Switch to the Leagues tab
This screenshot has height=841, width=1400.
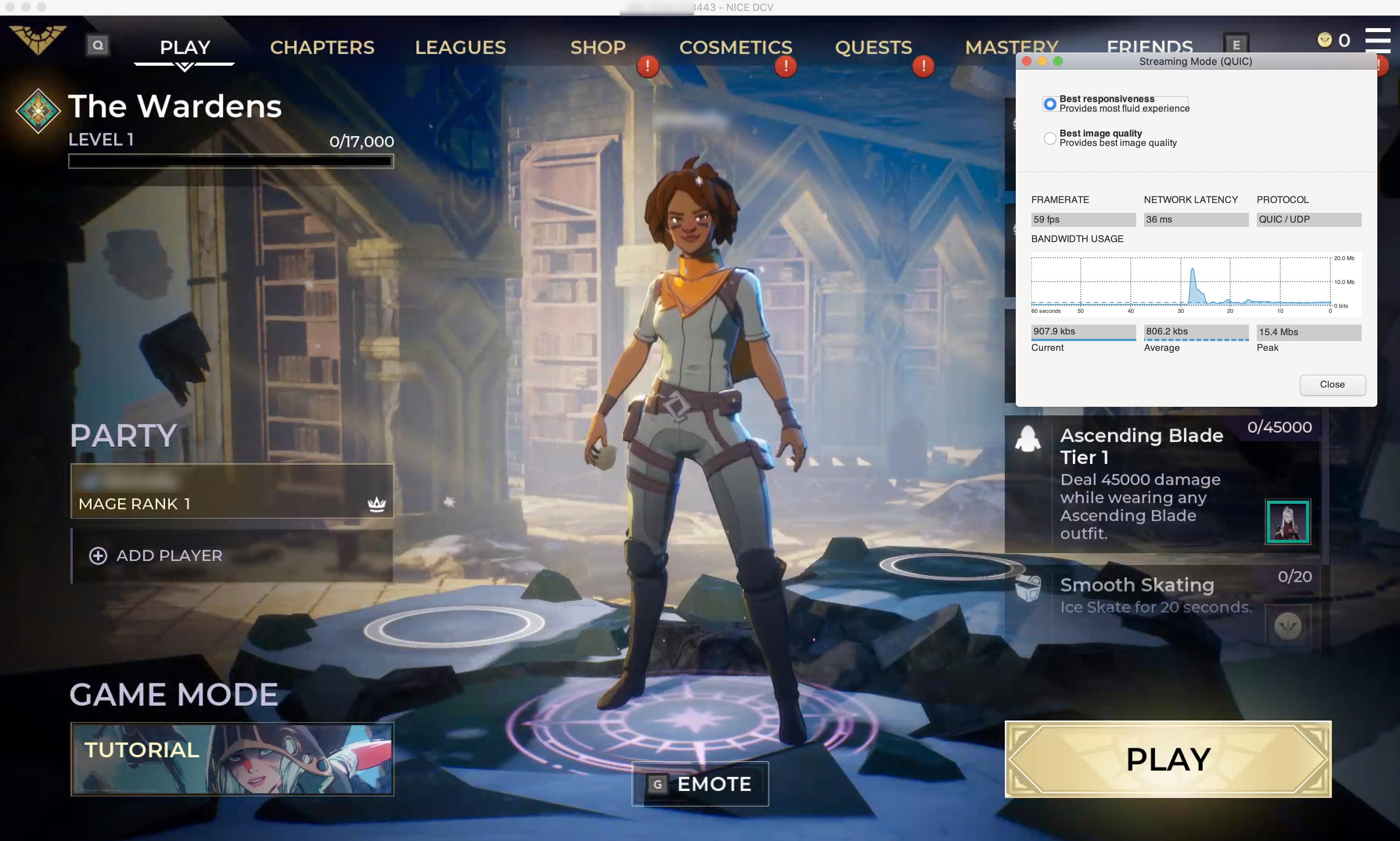(460, 48)
